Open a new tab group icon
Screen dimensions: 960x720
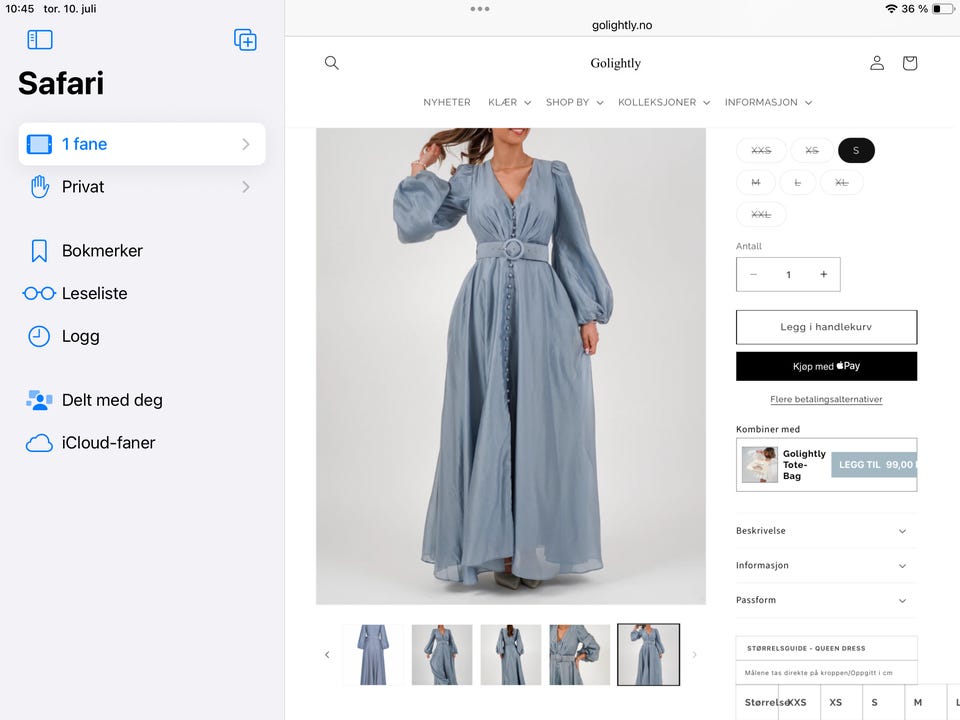point(245,40)
